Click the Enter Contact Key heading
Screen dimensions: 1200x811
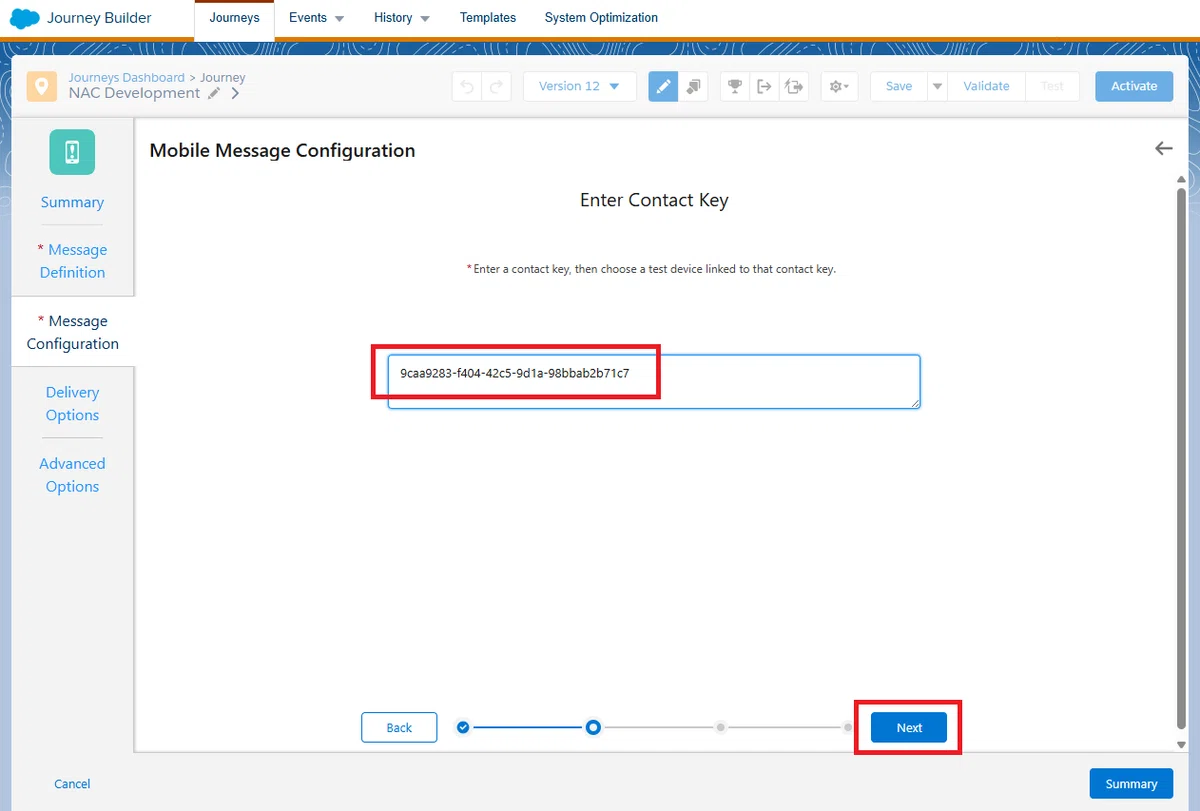(x=654, y=200)
